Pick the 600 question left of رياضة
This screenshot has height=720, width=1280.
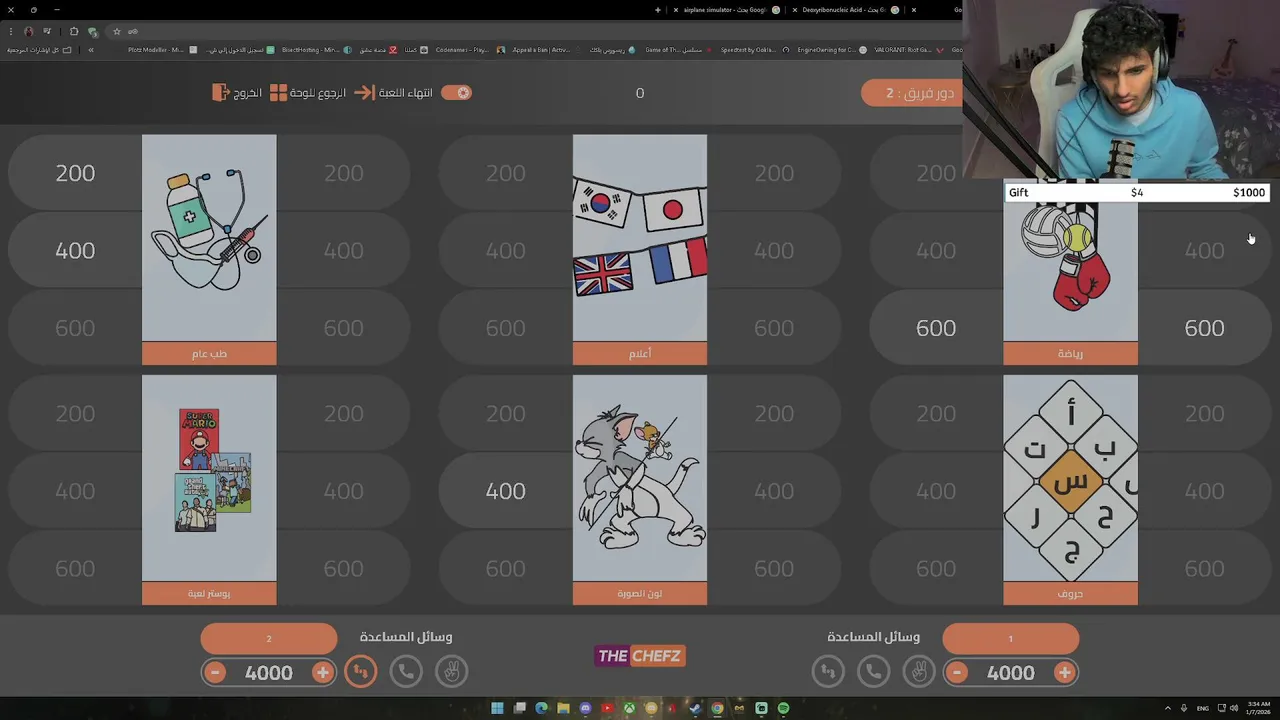point(936,328)
